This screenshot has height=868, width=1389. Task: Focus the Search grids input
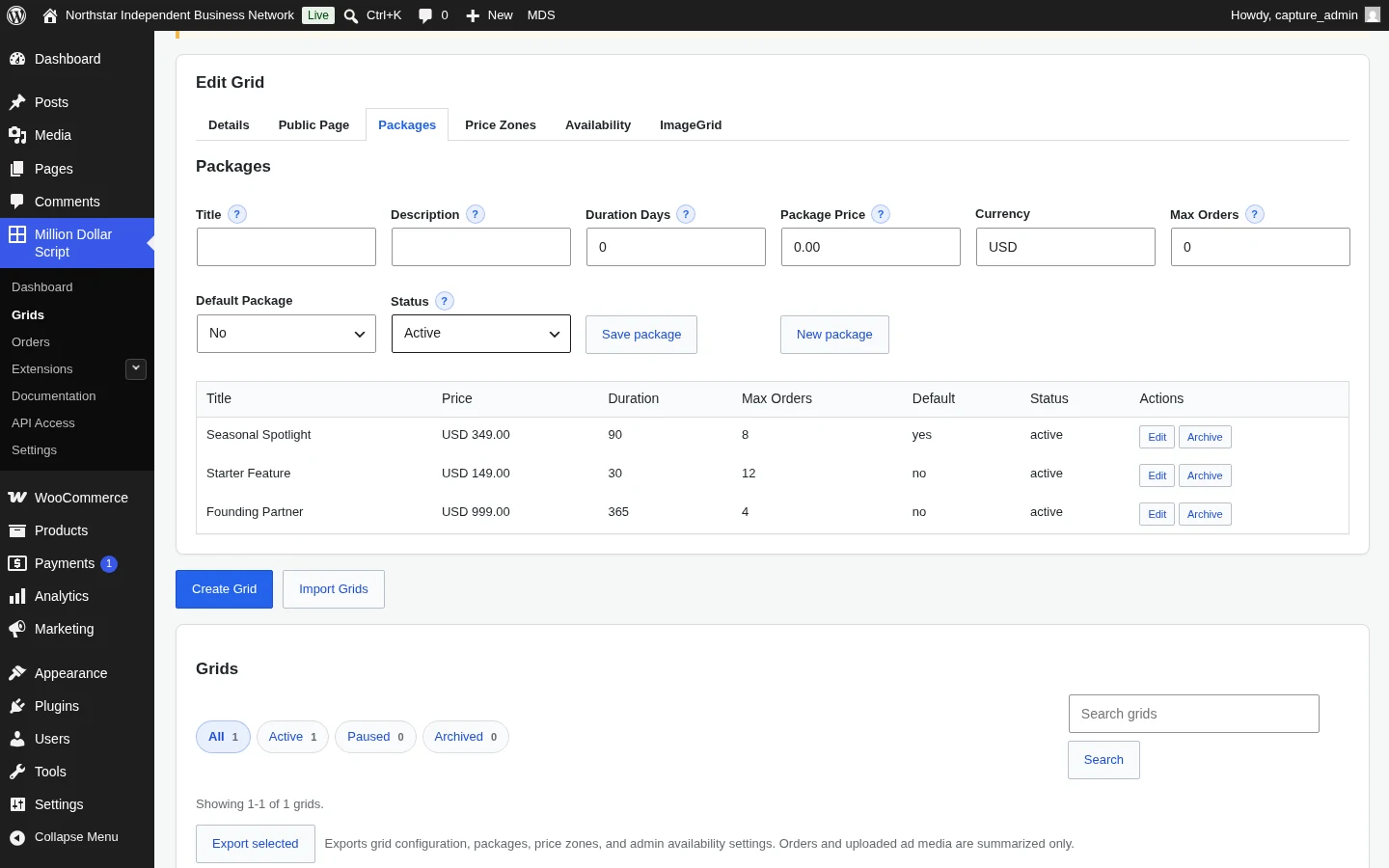pyautogui.click(x=1194, y=714)
